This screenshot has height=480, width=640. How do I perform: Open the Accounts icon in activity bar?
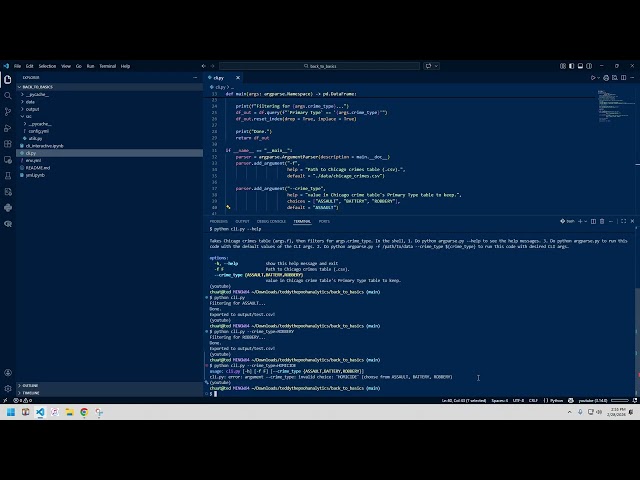coord(8,372)
